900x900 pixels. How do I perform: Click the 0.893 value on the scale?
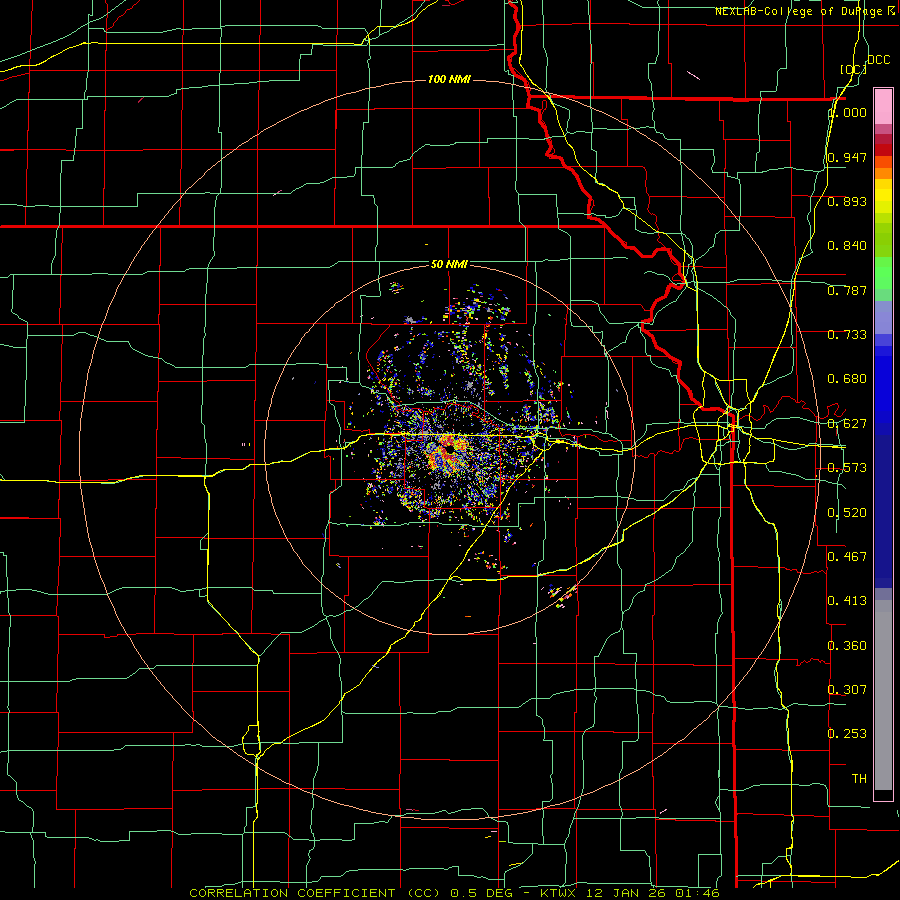point(847,201)
